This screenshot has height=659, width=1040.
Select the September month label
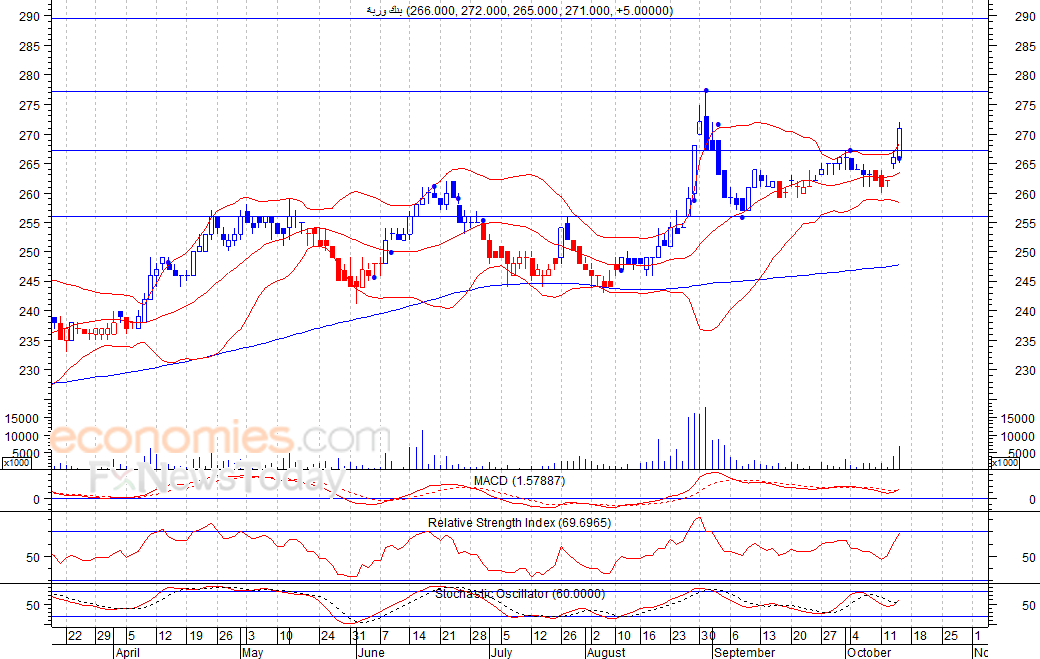pyautogui.click(x=744, y=652)
